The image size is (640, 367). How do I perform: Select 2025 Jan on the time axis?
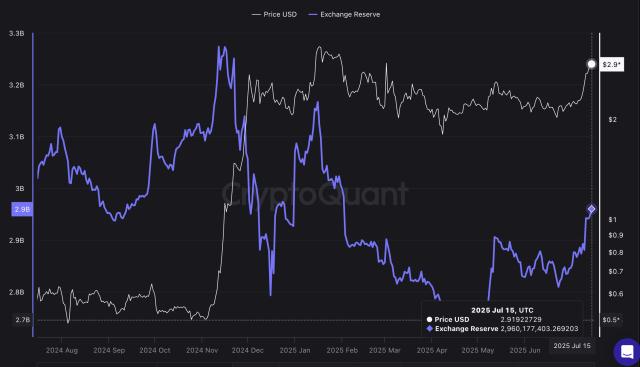pos(295,350)
